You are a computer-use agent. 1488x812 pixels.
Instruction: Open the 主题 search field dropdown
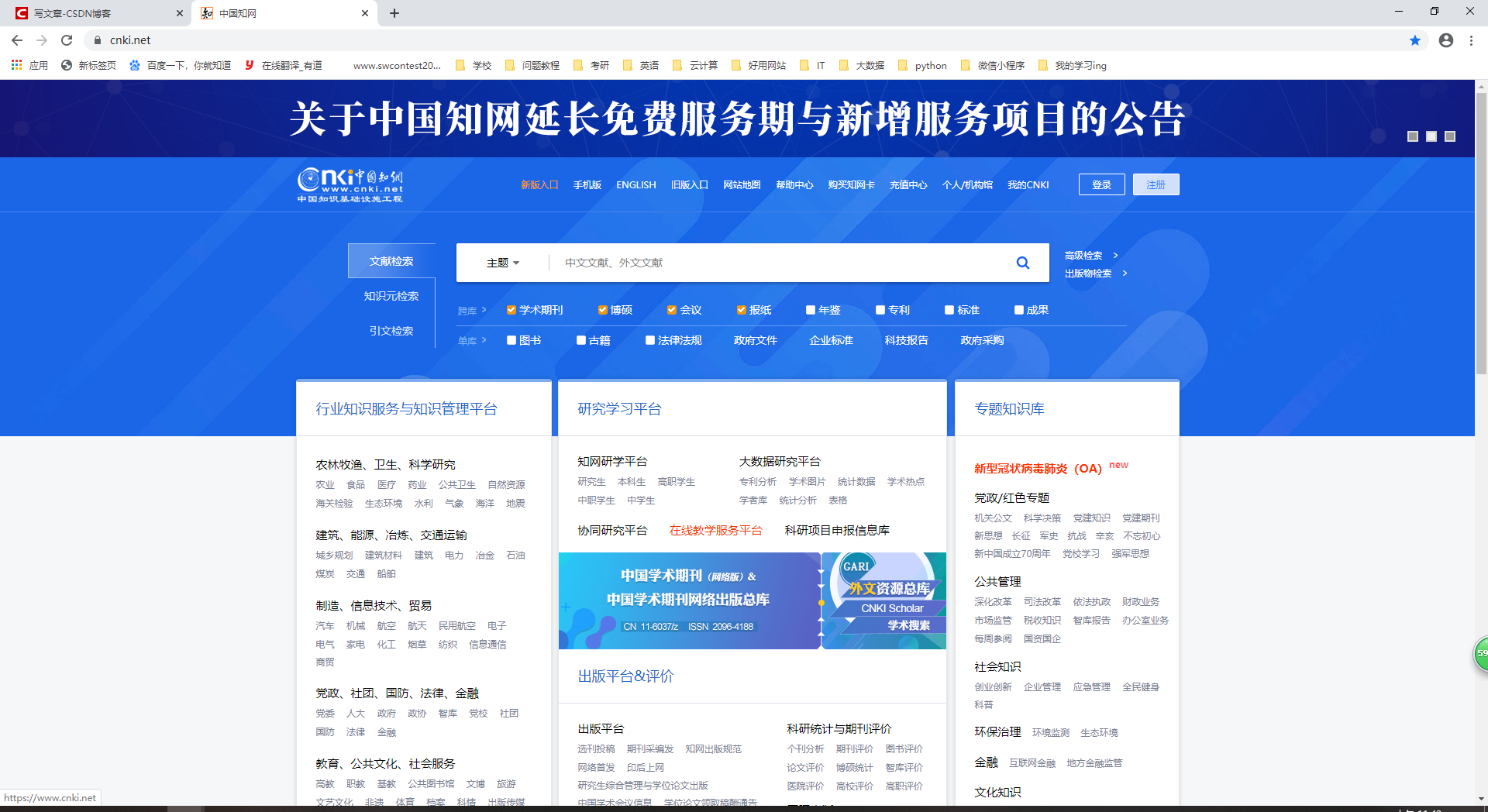coord(503,263)
